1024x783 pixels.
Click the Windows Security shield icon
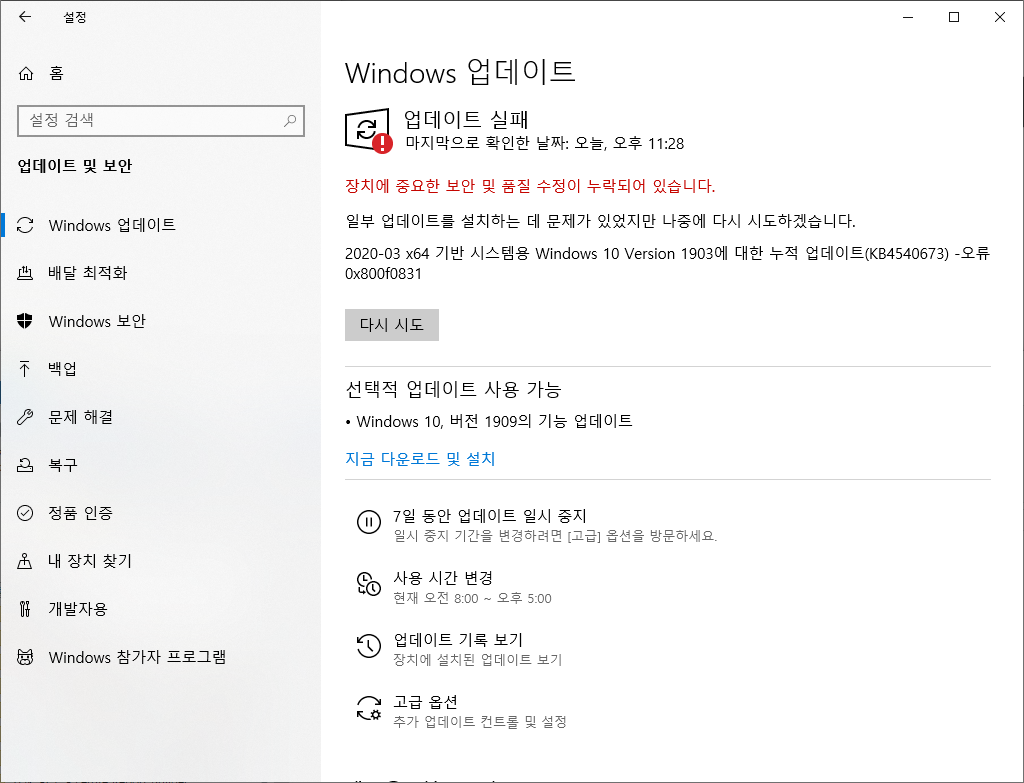tap(25, 321)
